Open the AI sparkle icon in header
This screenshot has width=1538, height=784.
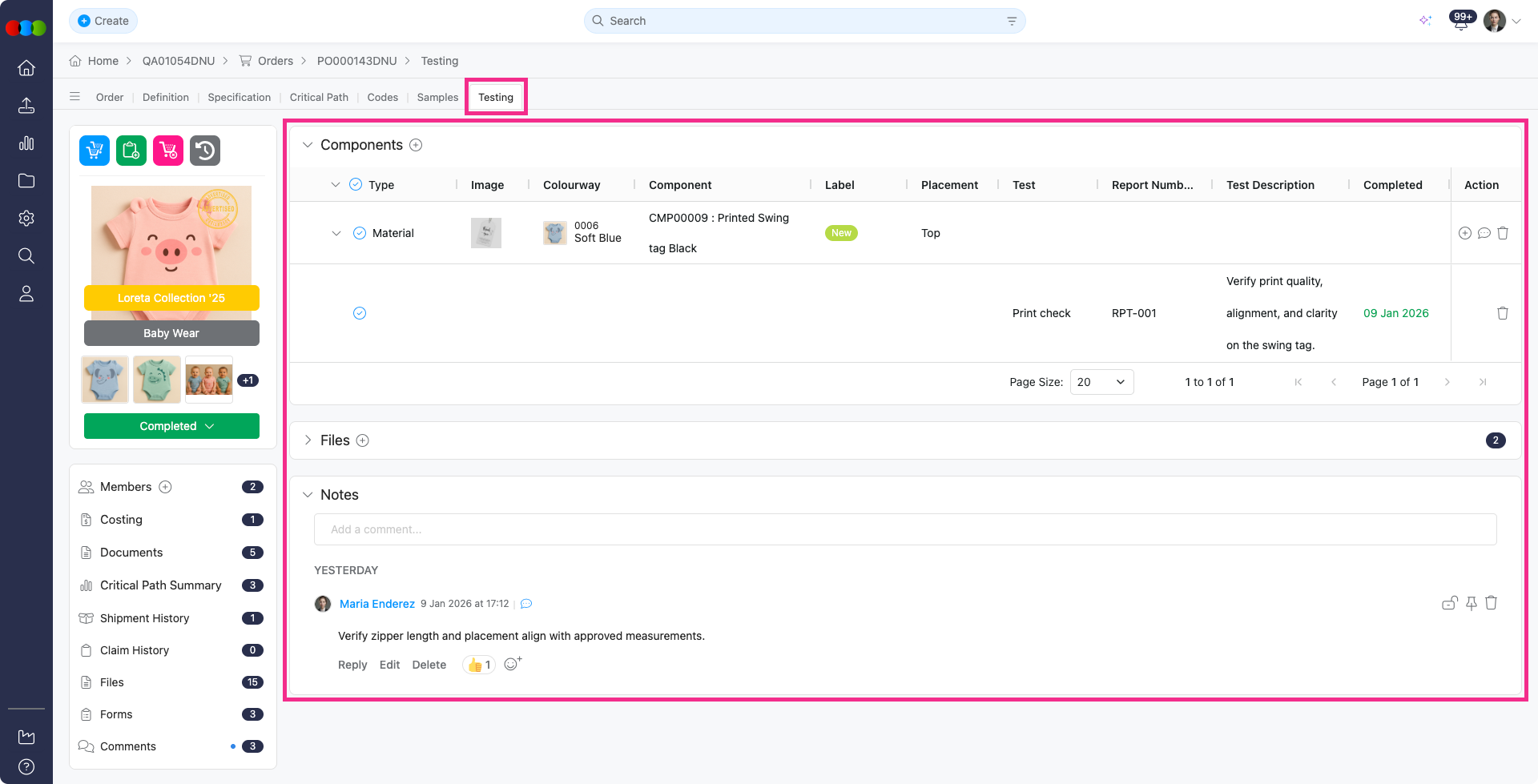click(x=1425, y=21)
